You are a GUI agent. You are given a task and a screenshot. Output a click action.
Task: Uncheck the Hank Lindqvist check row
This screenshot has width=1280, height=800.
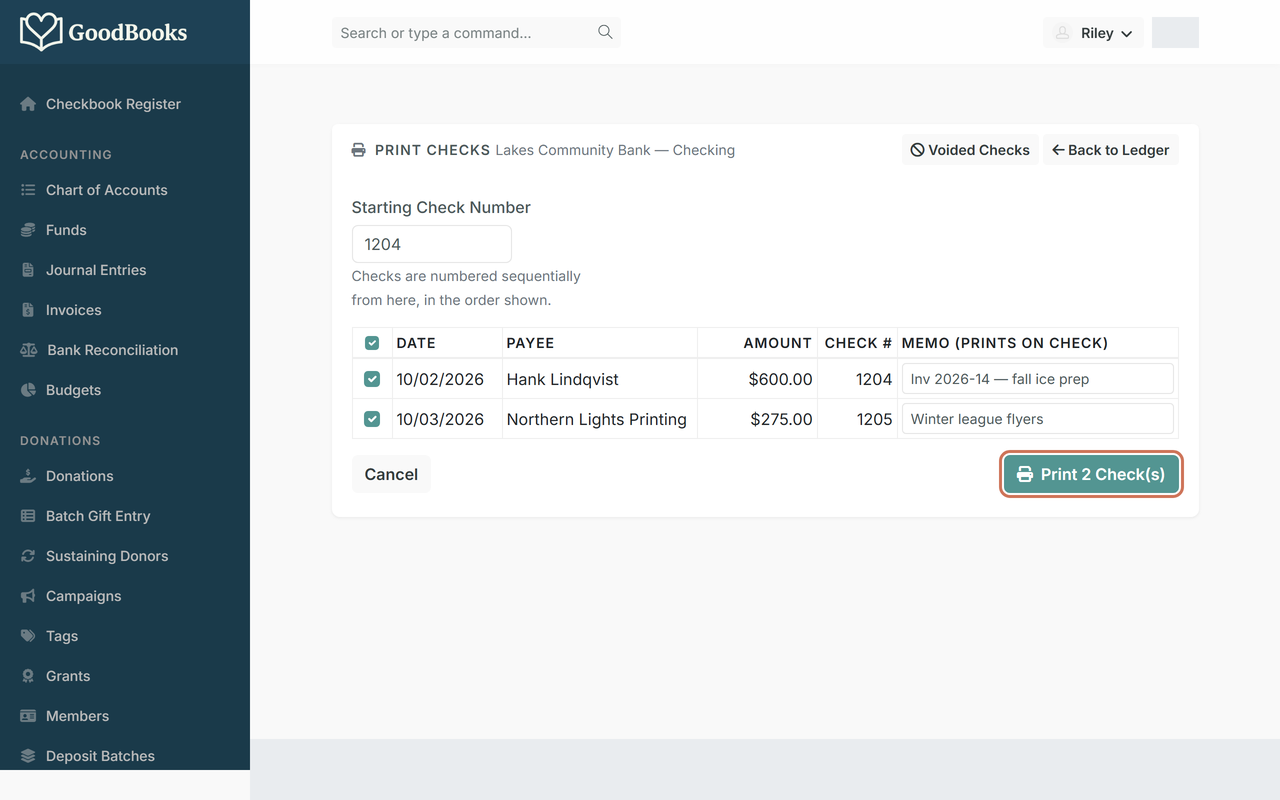point(372,379)
